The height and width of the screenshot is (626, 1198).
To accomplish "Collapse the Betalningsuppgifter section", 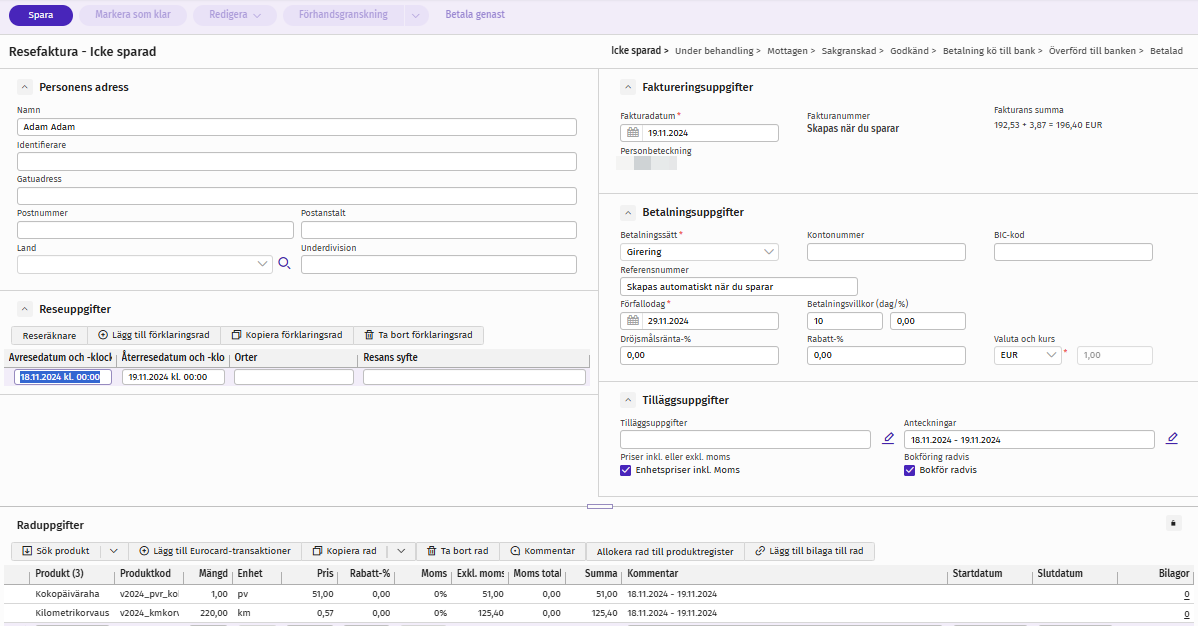I will [x=627, y=212].
